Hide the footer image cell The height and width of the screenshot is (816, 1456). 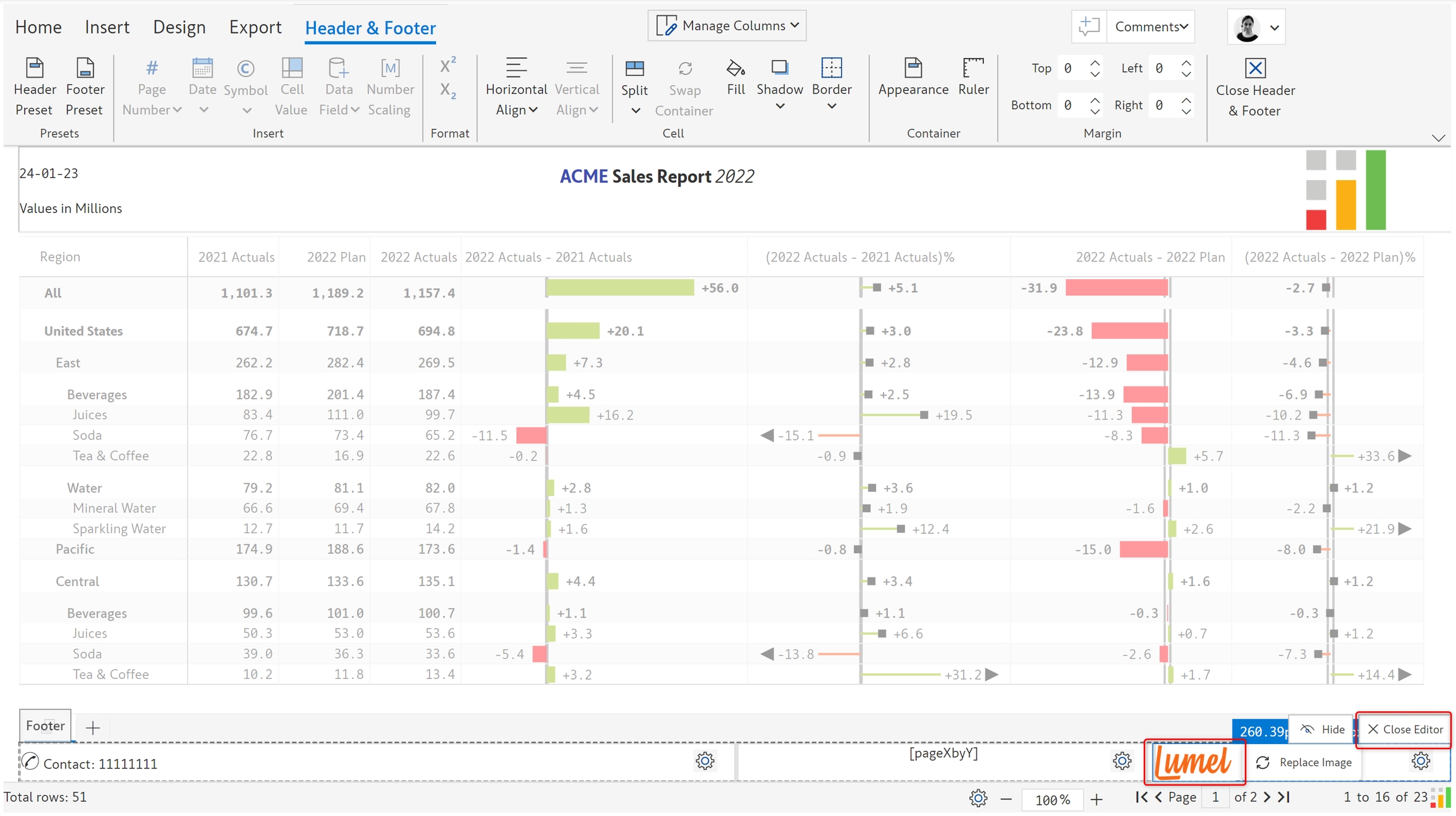tap(1323, 729)
